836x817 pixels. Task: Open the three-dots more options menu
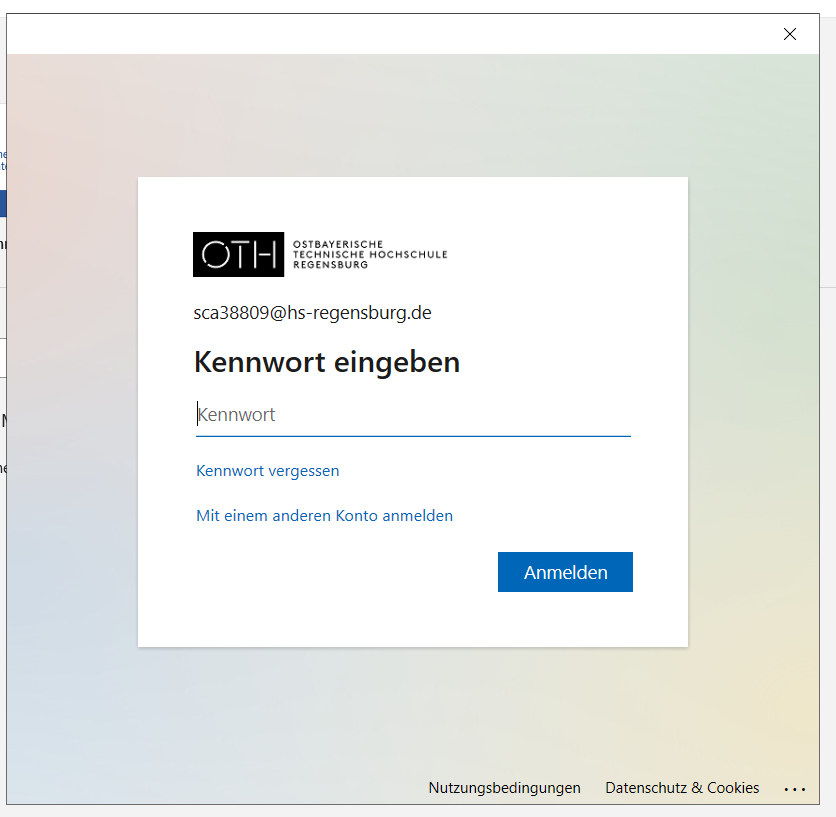[x=795, y=789]
